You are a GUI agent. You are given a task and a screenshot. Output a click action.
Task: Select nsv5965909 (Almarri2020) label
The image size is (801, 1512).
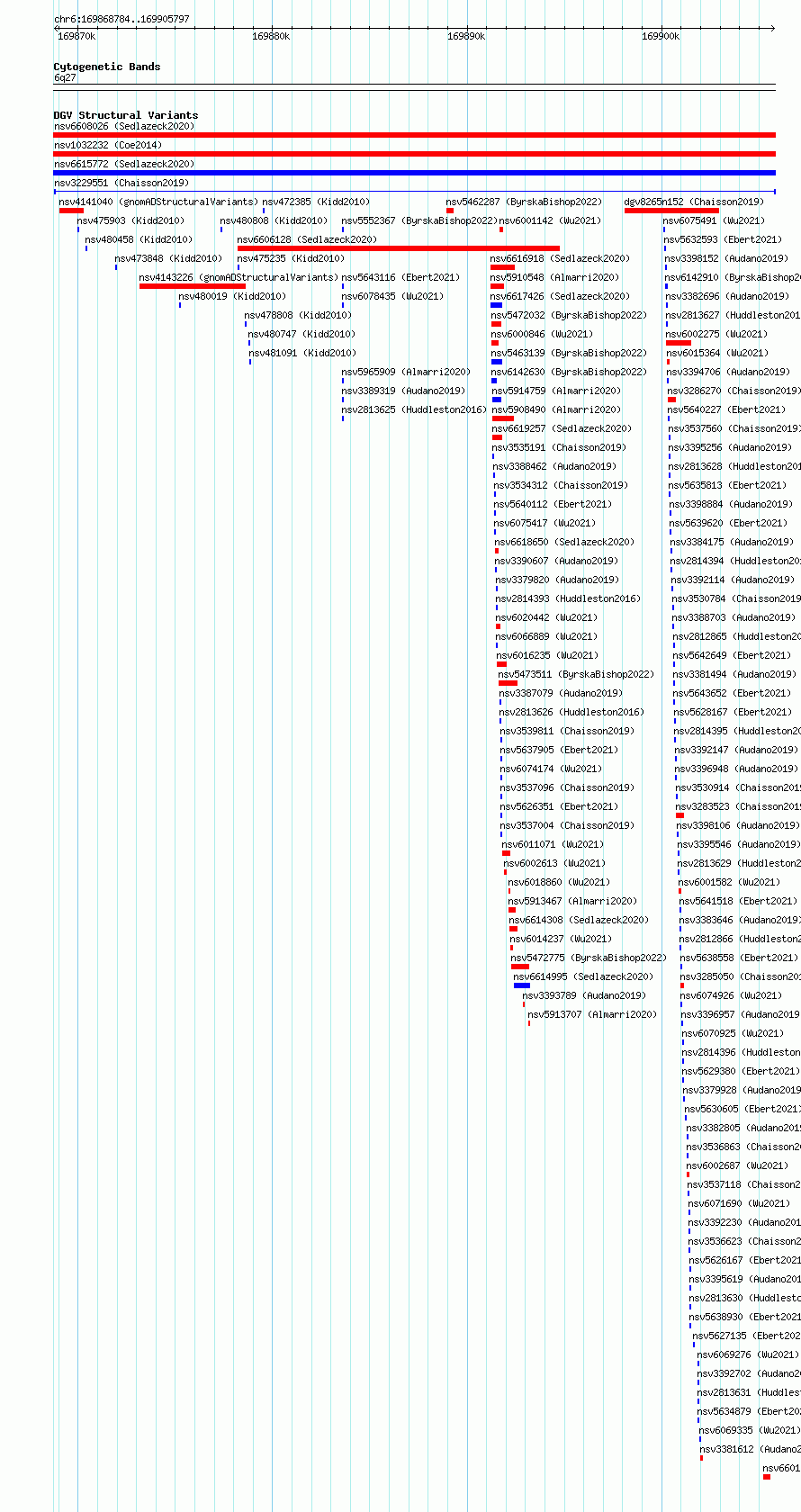coord(406,372)
